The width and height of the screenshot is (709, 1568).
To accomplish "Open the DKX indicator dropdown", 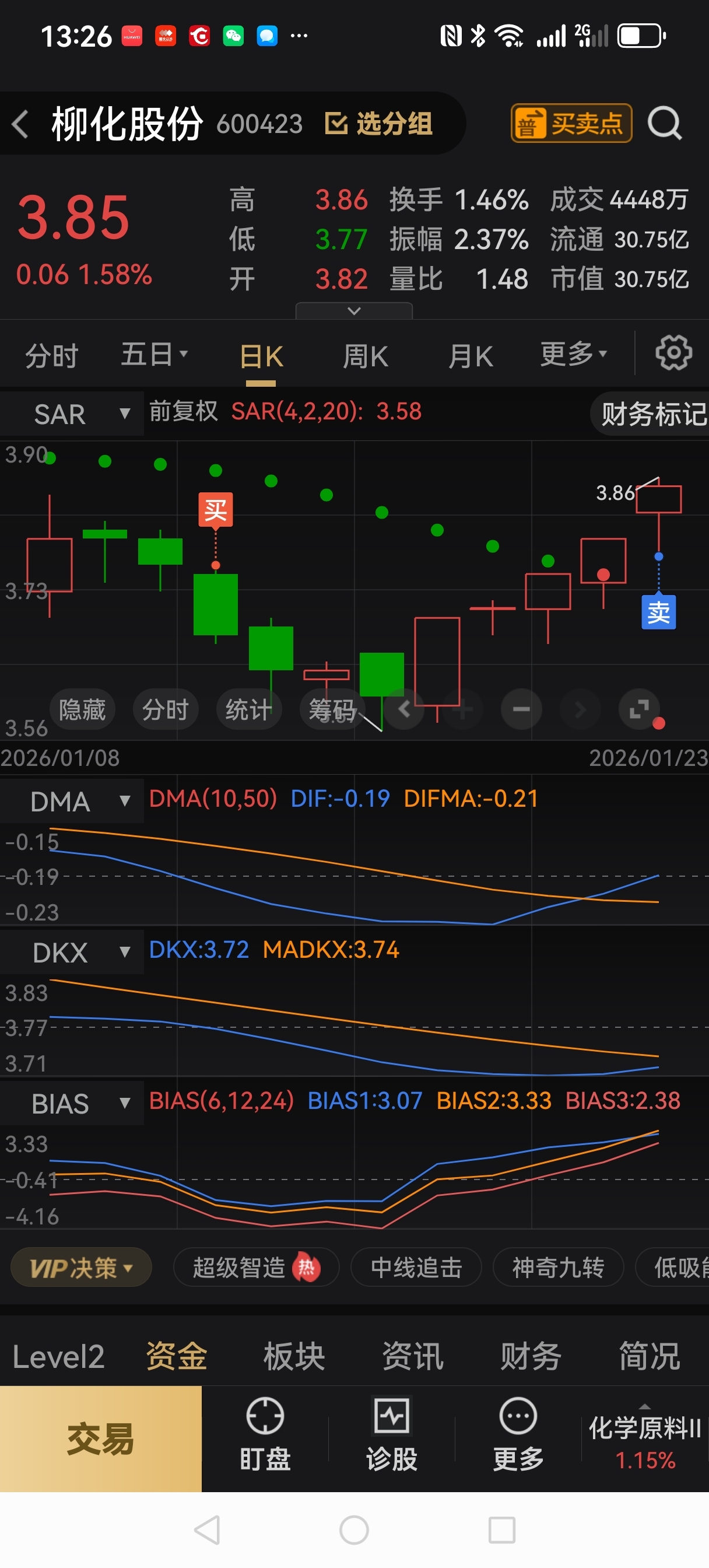I will point(72,952).
